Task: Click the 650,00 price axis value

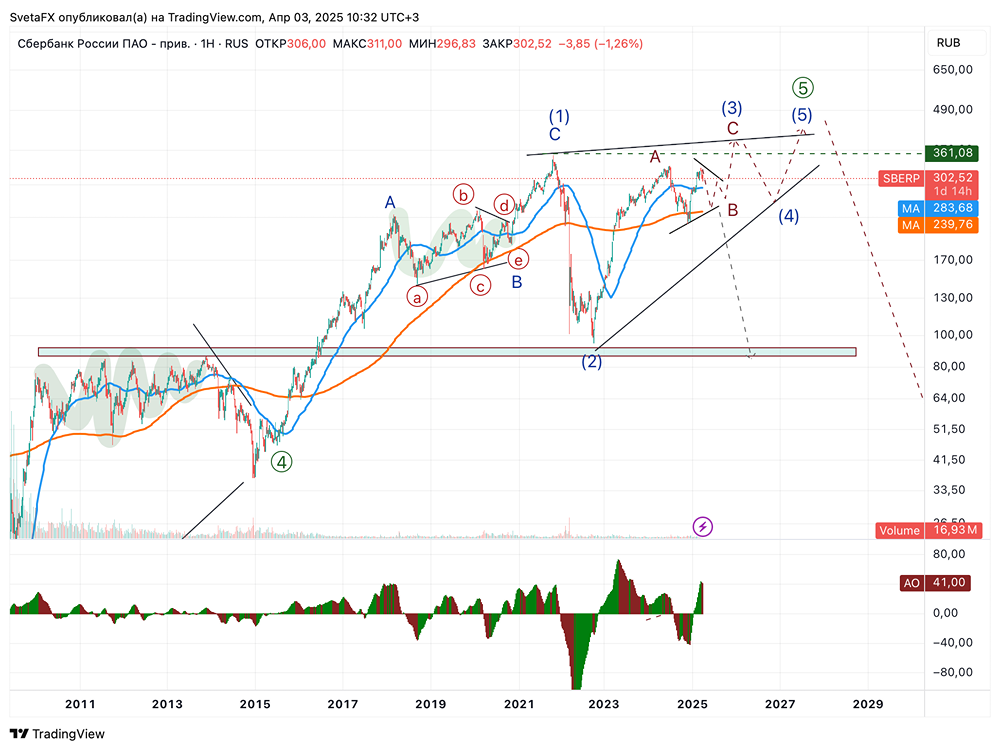Action: point(953,69)
